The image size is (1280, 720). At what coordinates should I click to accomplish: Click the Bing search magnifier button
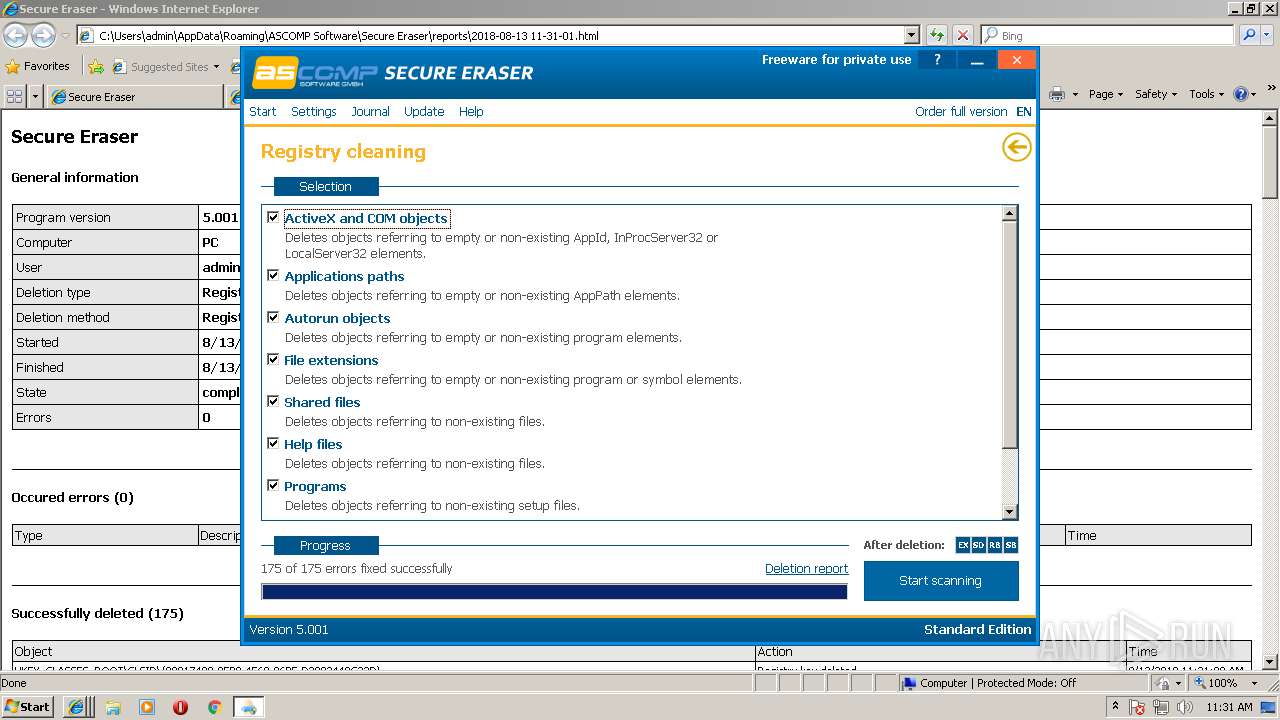point(1249,35)
